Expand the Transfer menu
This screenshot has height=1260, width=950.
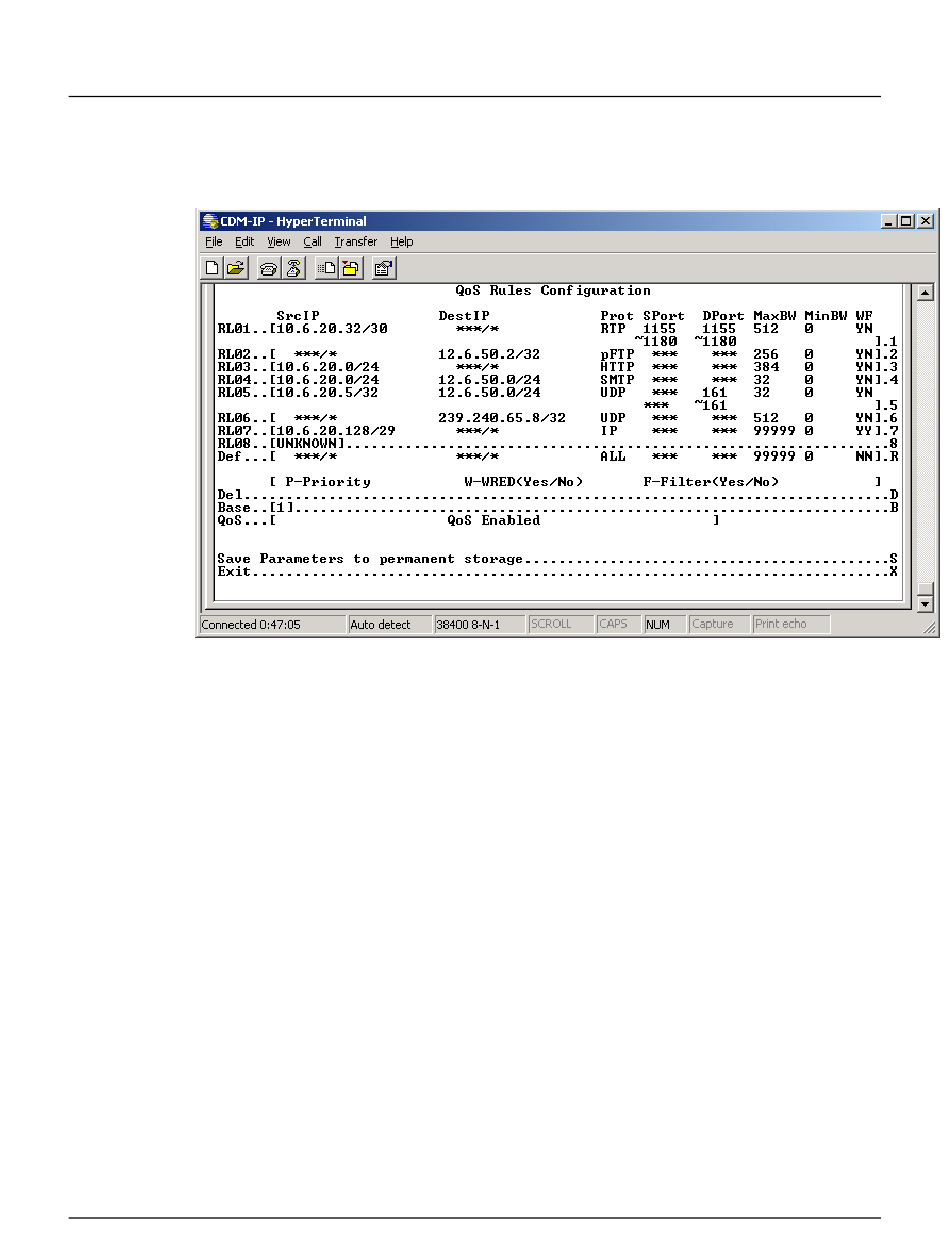pyautogui.click(x=355, y=242)
